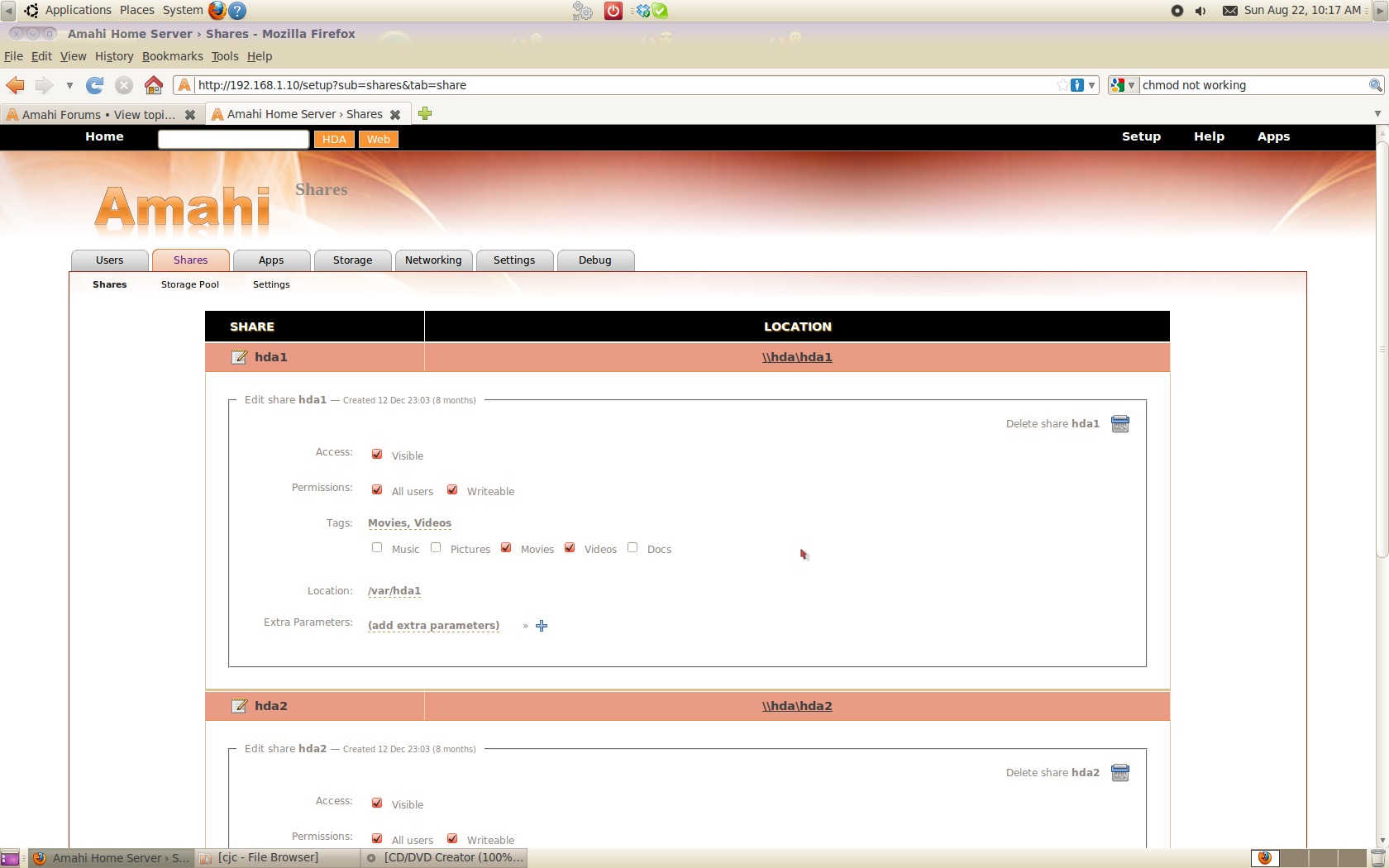Switch to the Networking tab
Image resolution: width=1389 pixels, height=868 pixels.
point(433,260)
